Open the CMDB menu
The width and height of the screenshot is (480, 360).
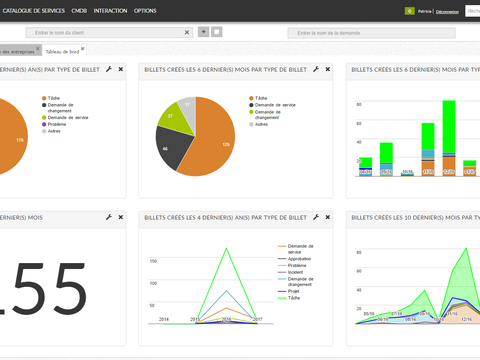tap(79, 11)
